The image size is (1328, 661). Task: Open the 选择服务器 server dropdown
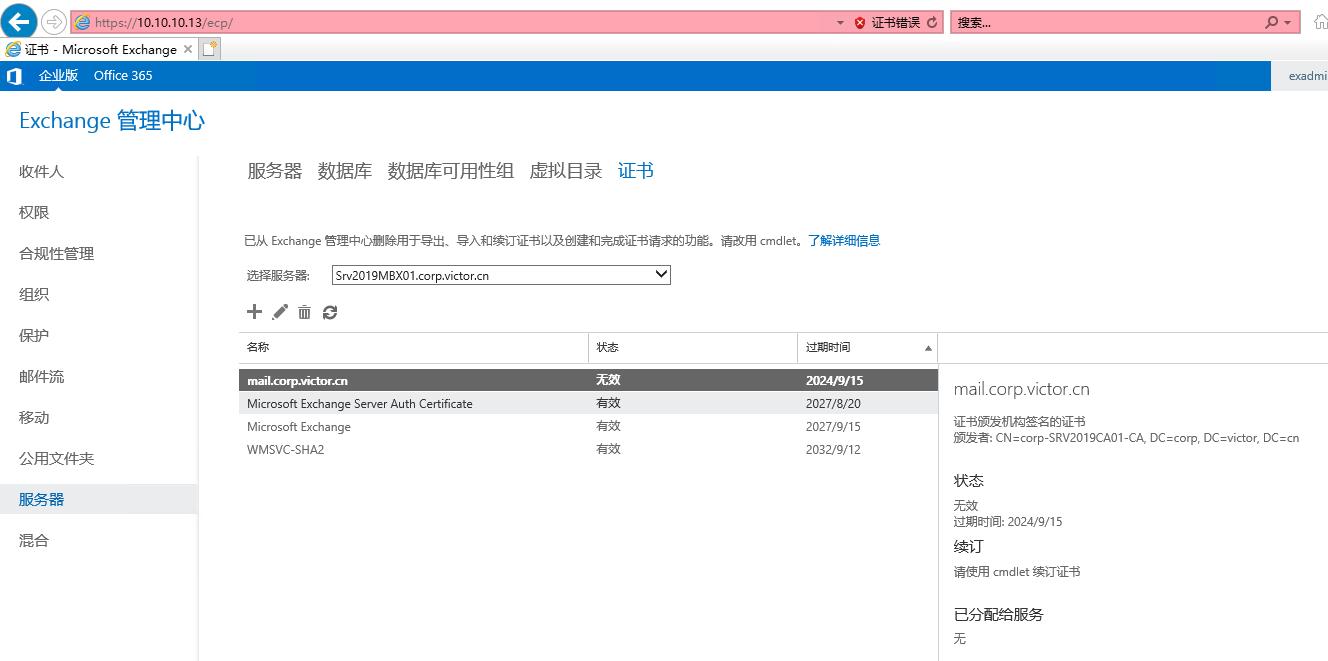(659, 274)
